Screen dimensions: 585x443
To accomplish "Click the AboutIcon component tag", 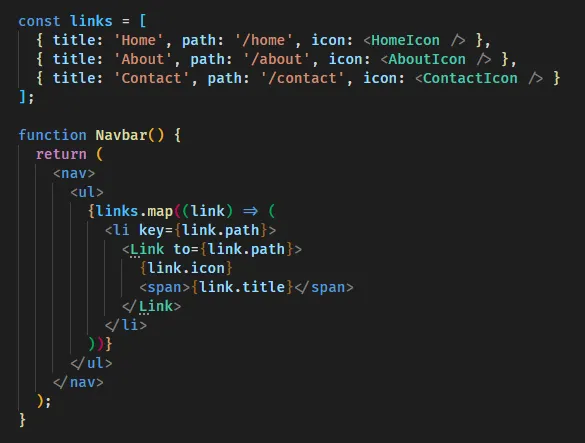I will [x=436, y=59].
